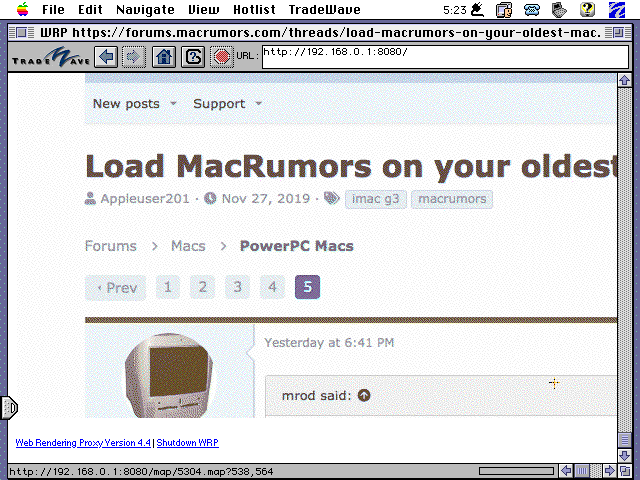Click the Forward arrow toolbar button
Viewport: 640px width, 480px height.
(x=133, y=56)
